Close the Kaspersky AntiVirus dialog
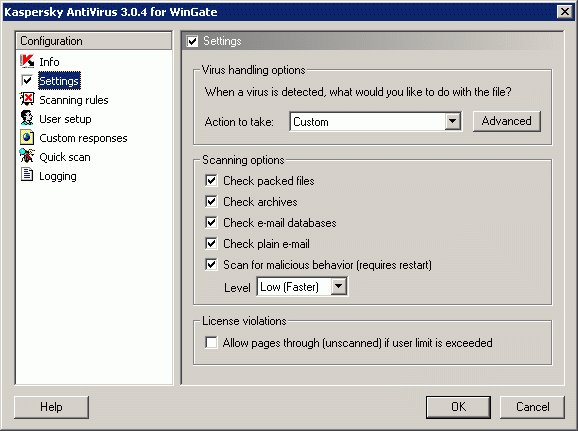This screenshot has height=431, width=578. click(x=565, y=11)
